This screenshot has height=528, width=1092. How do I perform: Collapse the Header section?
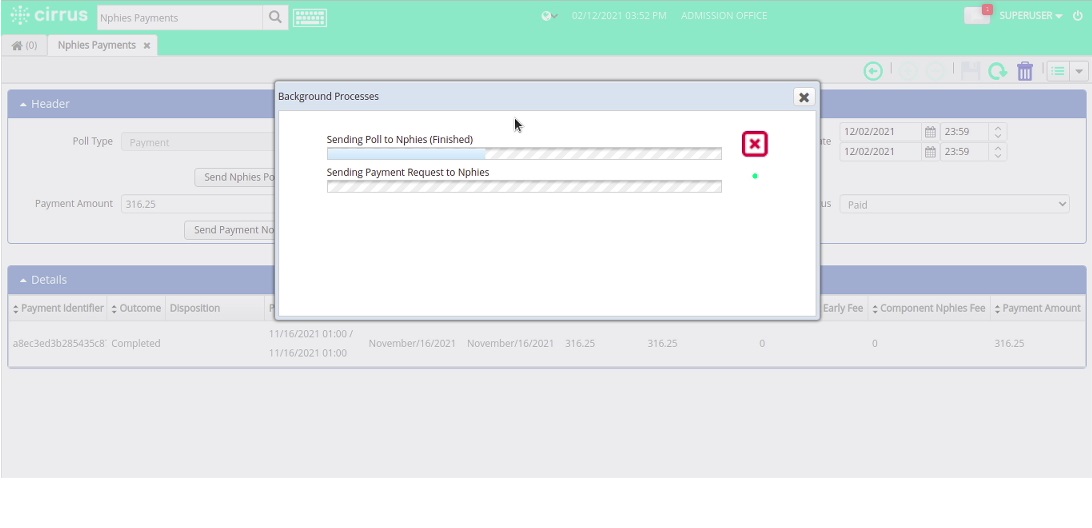pyautogui.click(x=23, y=104)
